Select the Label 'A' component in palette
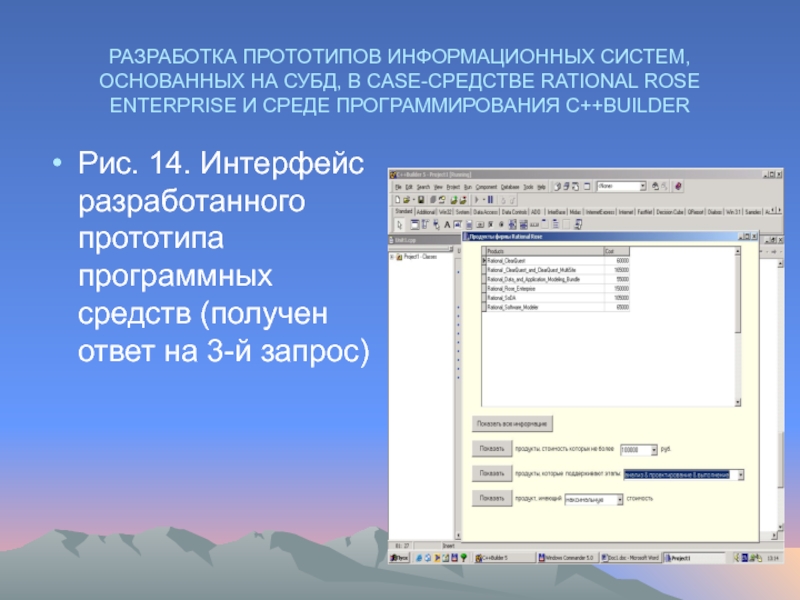 coord(447,224)
